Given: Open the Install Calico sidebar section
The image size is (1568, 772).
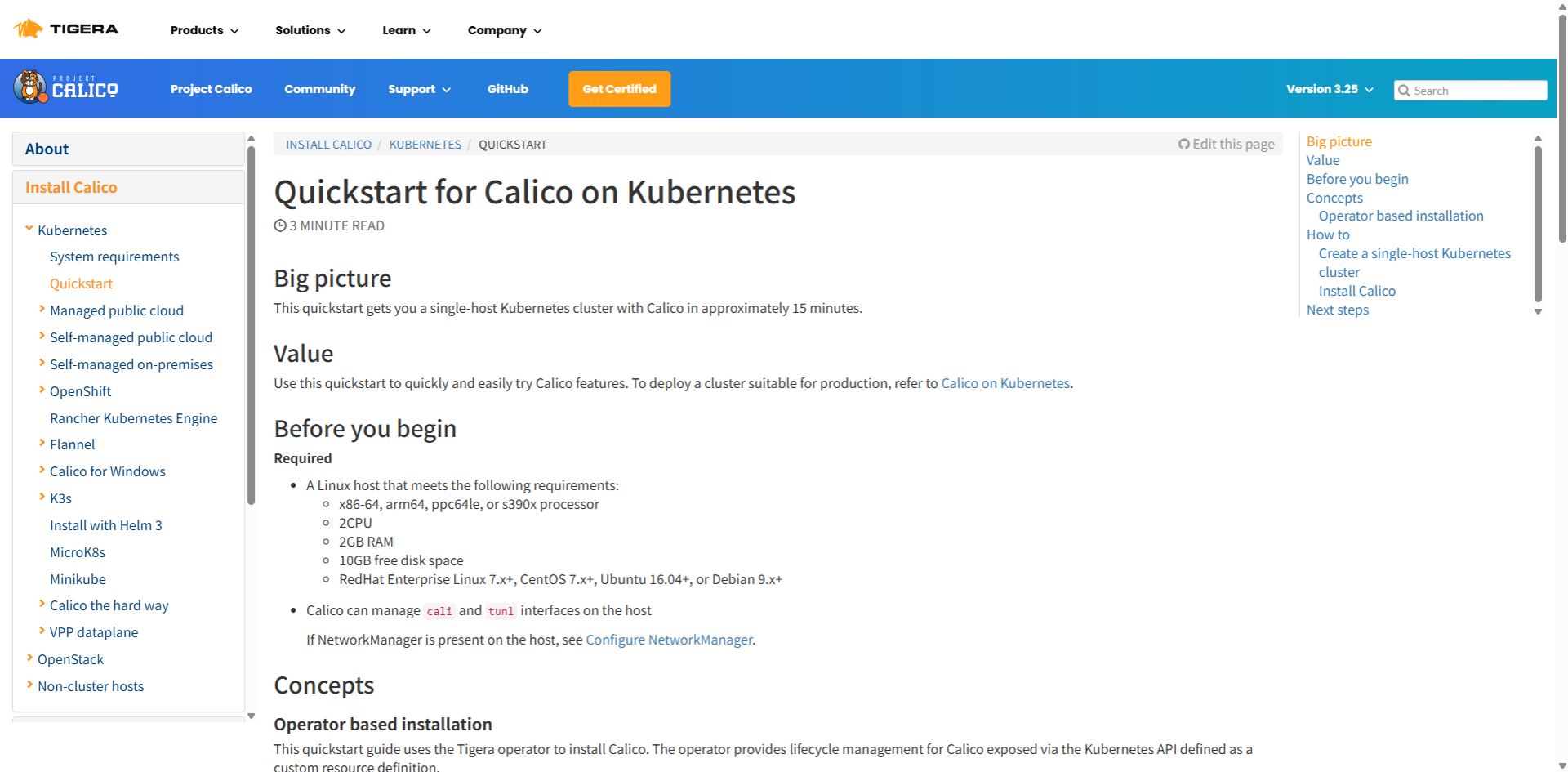Looking at the screenshot, I should [128, 187].
